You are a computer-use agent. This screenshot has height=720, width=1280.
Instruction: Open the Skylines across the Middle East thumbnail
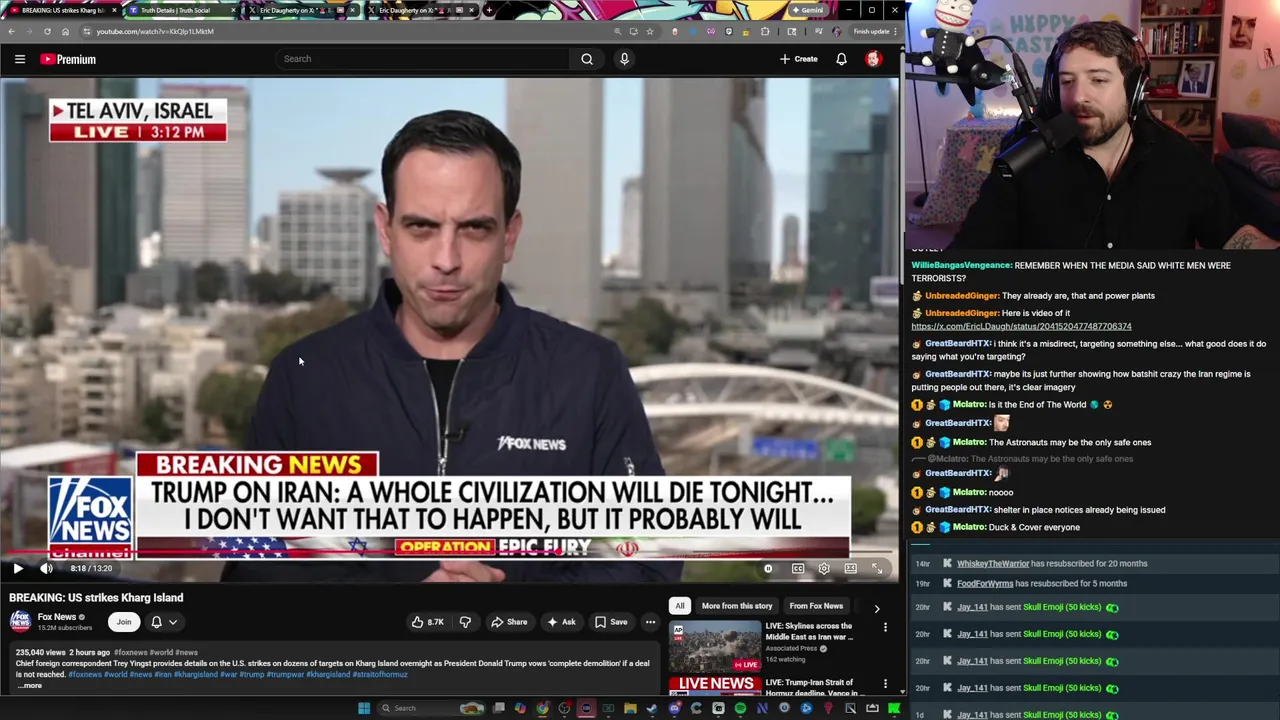(715, 646)
